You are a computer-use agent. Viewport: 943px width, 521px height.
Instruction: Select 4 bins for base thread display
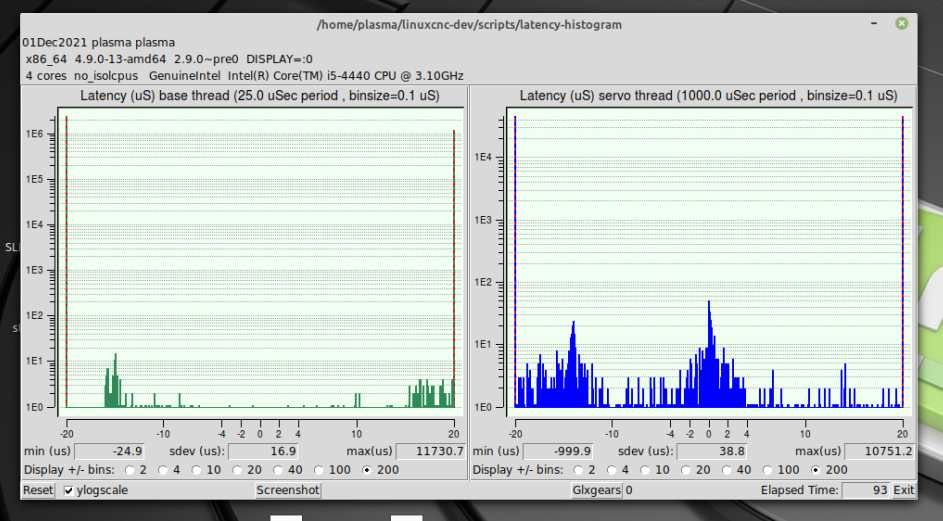(x=163, y=470)
